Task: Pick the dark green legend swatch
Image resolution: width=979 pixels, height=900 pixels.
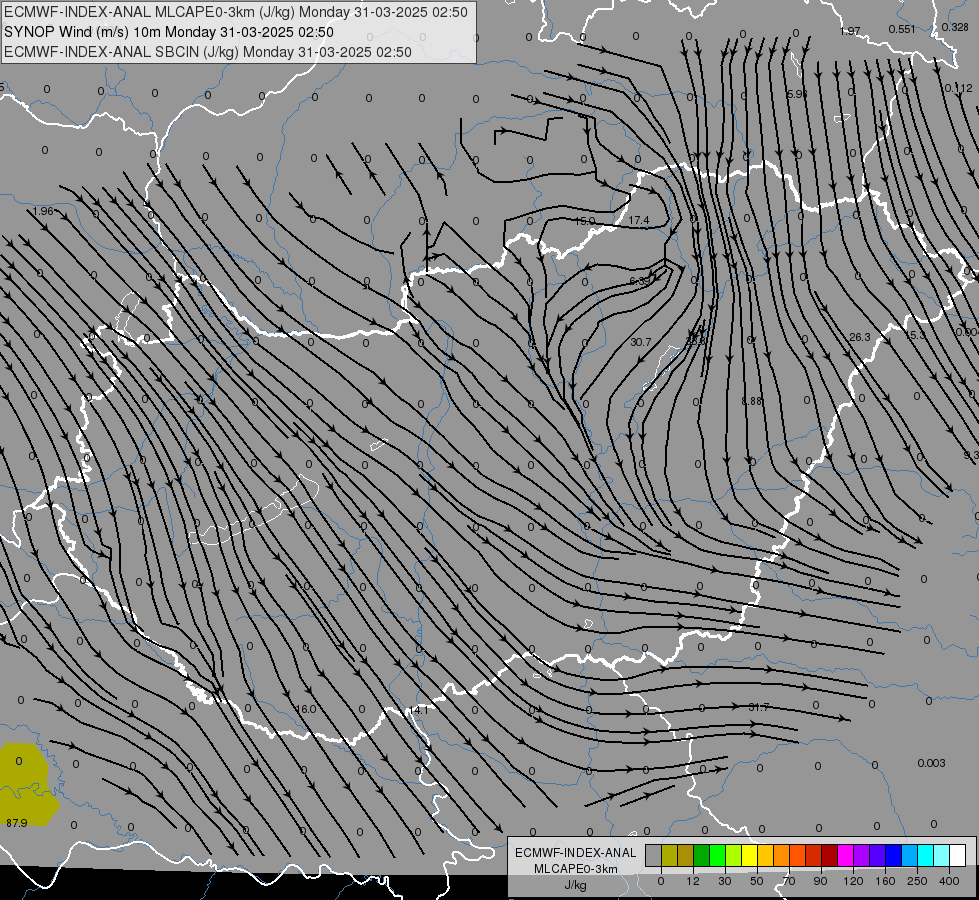Action: 702,855
